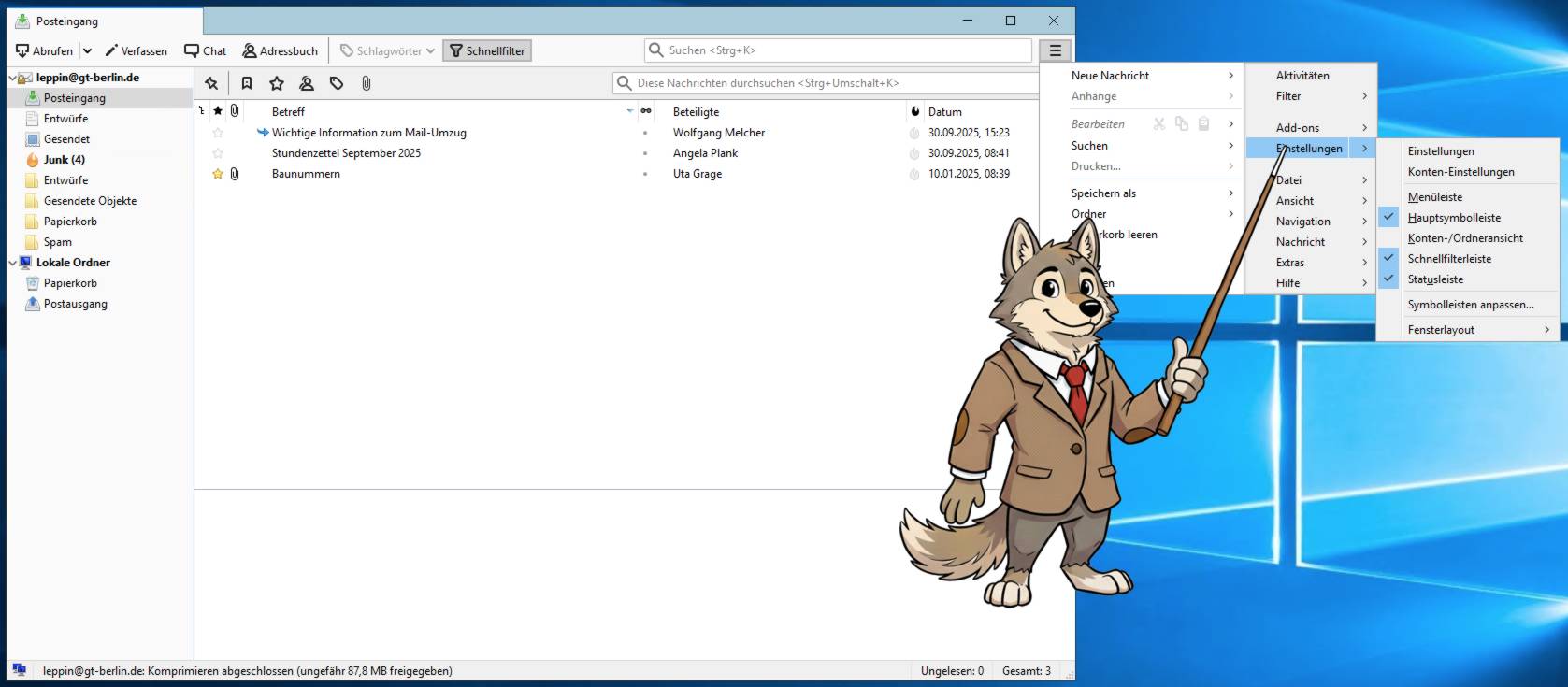
Task: Collapse the Lokale Ordner tree
Action: [x=13, y=263]
